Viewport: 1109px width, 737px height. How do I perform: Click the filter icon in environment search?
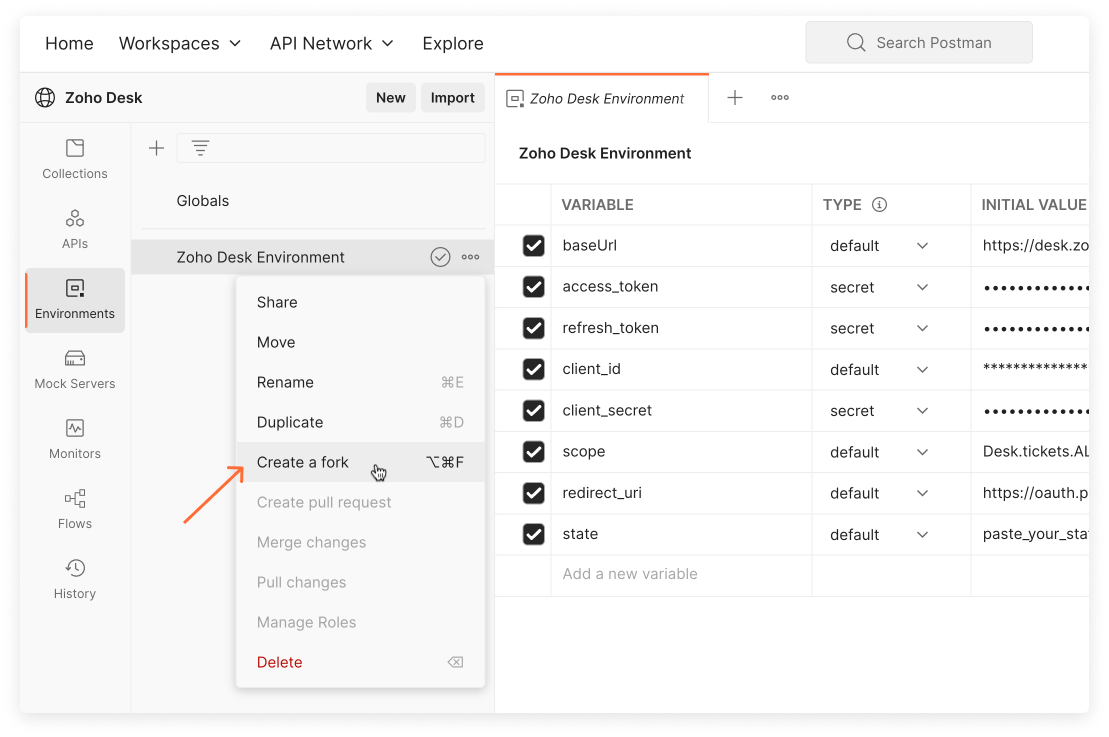(200, 148)
